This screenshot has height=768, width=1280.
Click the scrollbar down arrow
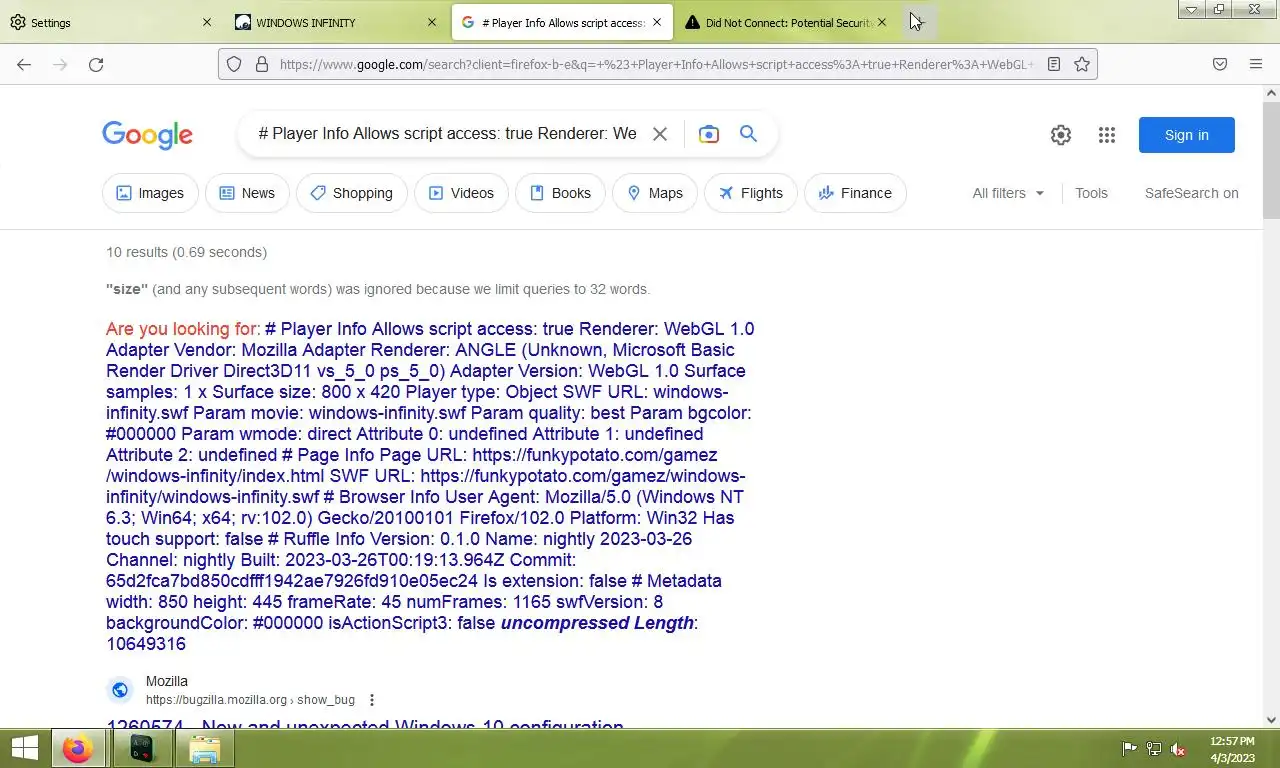coord(1271,719)
